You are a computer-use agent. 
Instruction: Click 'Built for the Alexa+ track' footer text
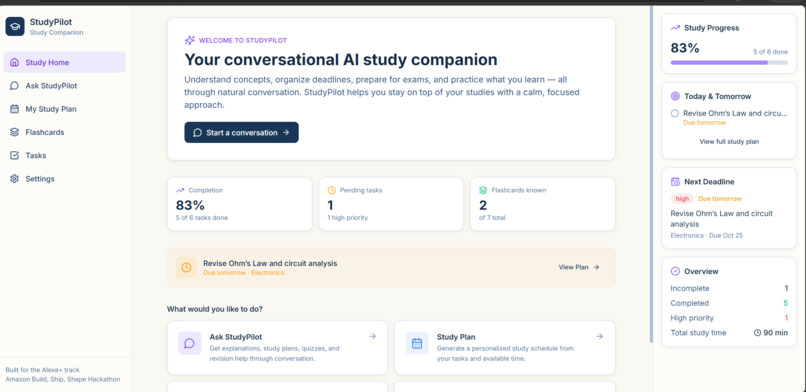coord(43,370)
